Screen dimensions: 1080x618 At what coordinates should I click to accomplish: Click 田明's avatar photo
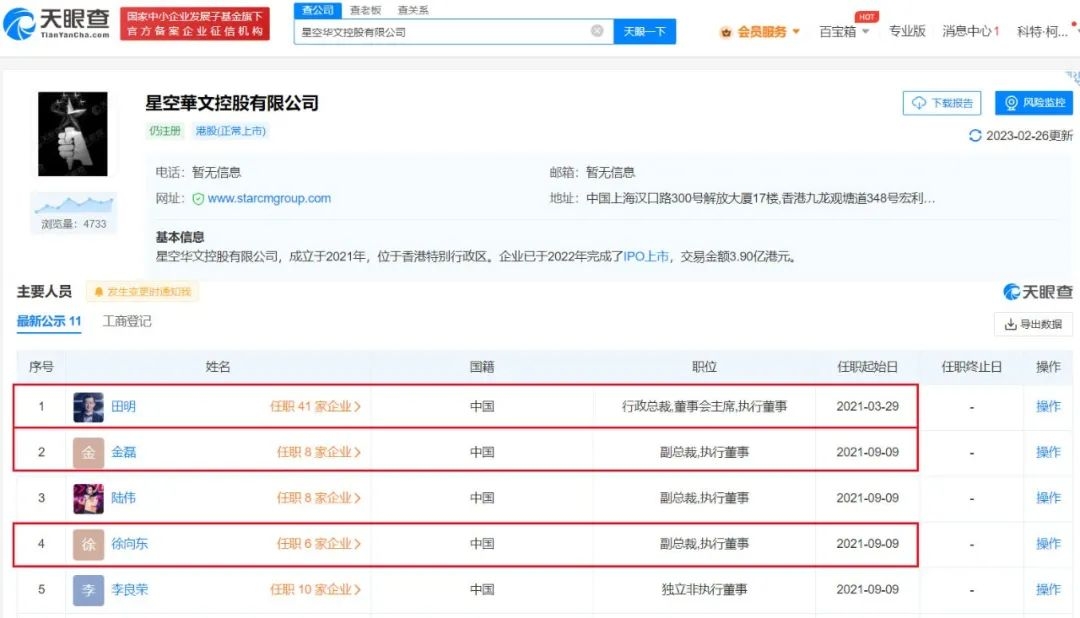coord(88,407)
